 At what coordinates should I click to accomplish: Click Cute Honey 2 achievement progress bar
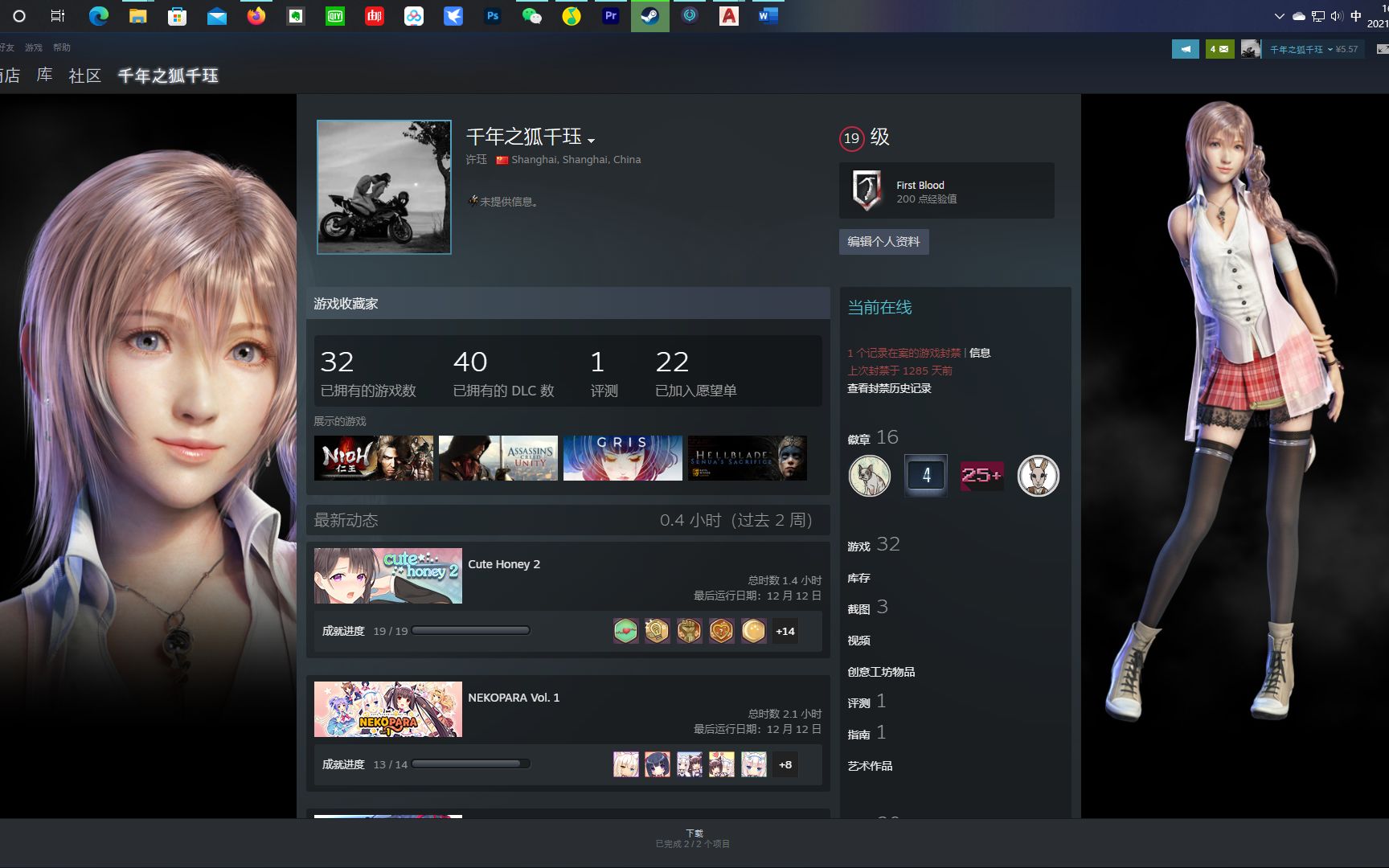pos(471,631)
